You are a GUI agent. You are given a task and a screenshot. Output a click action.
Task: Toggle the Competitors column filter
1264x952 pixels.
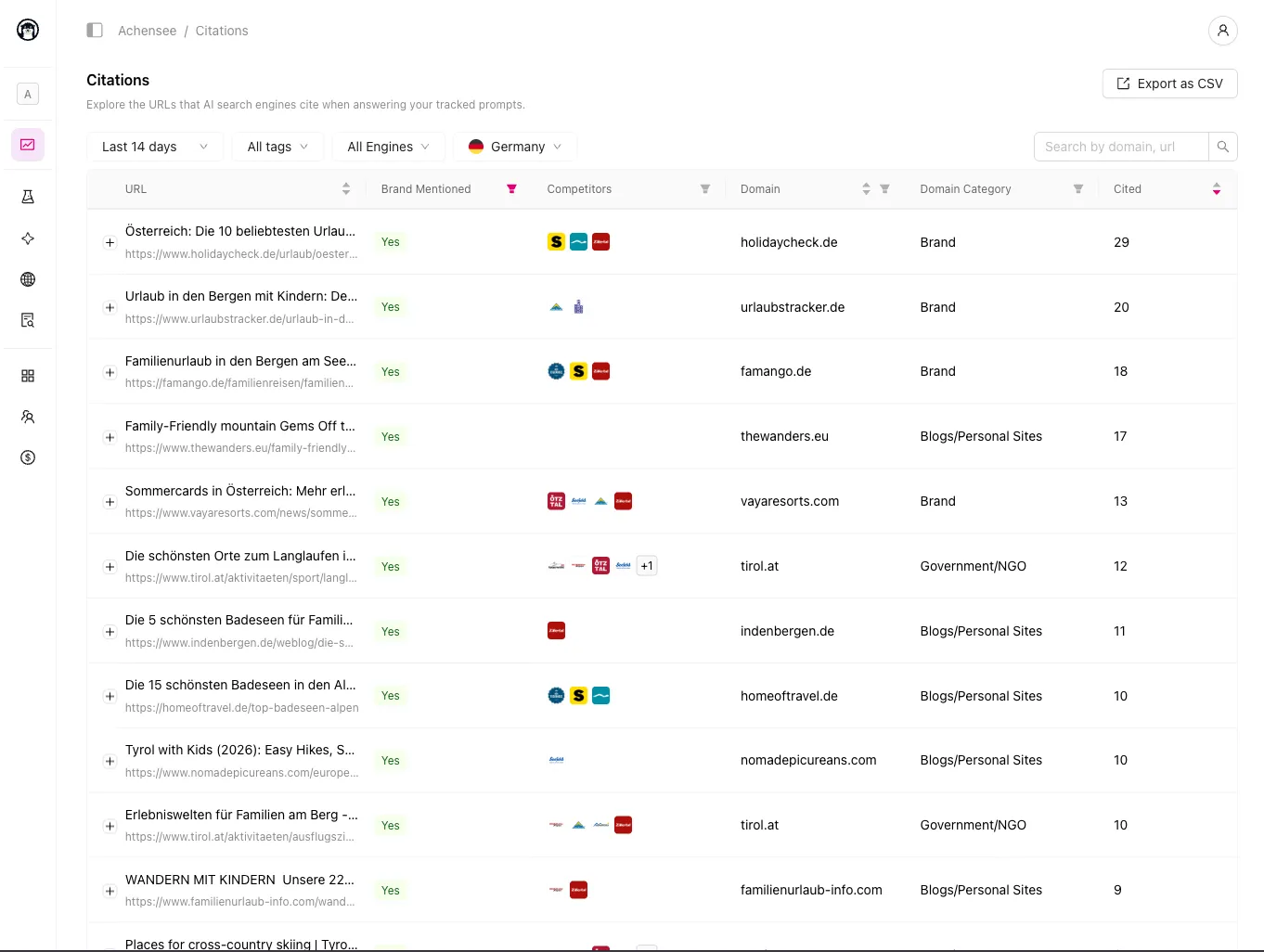tap(705, 189)
